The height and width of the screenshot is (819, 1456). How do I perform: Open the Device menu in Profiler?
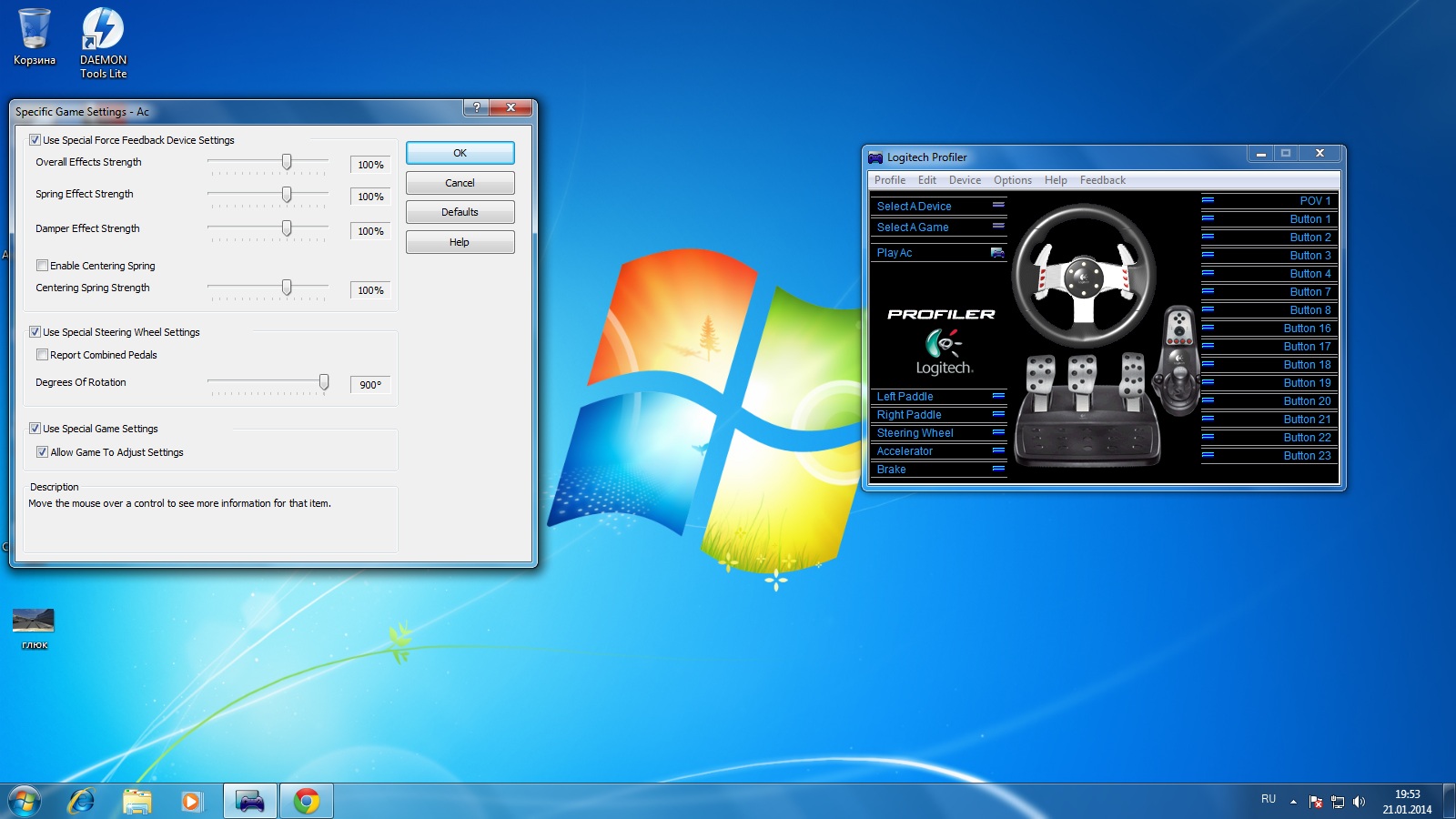(965, 180)
